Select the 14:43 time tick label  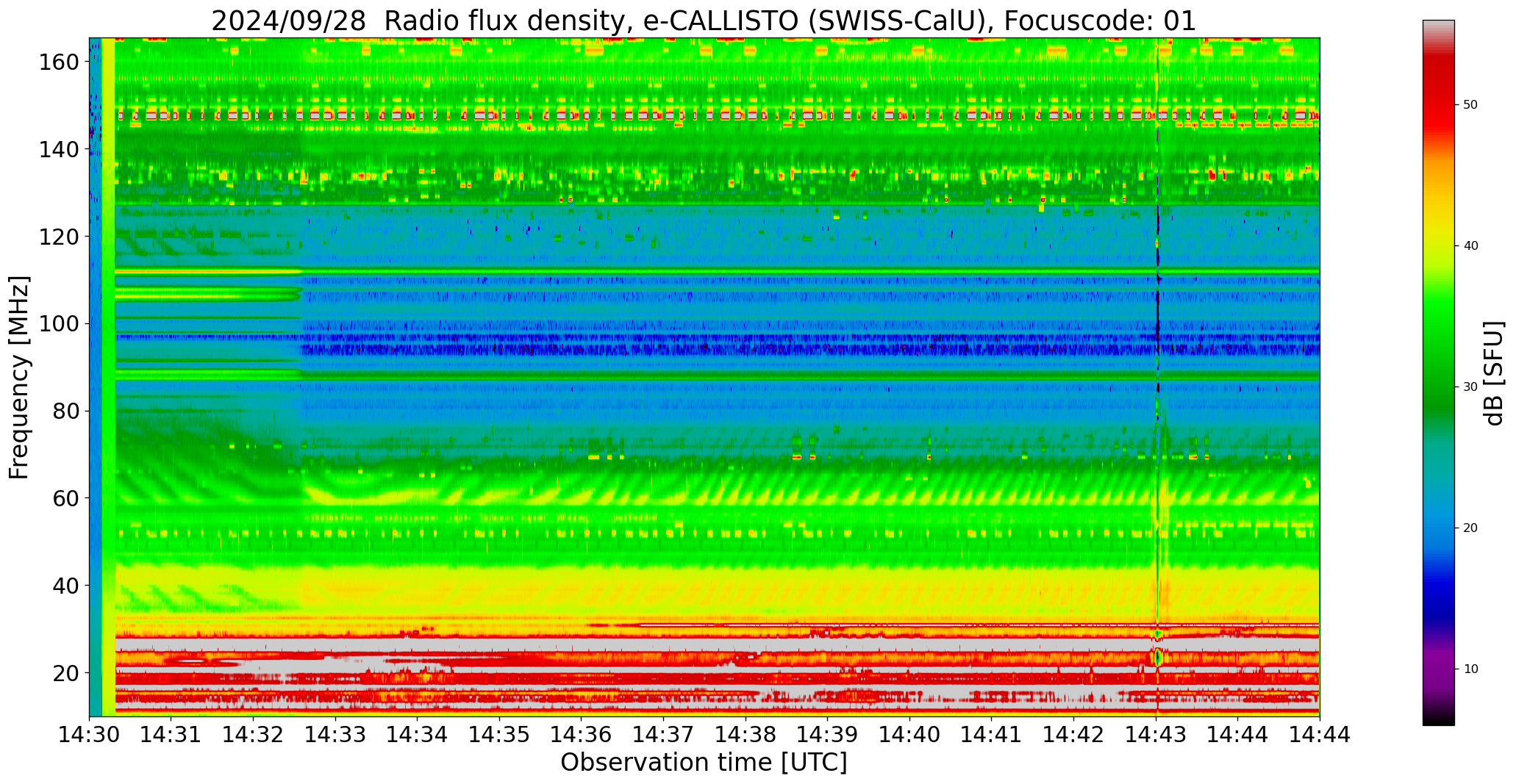pyautogui.click(x=1155, y=734)
